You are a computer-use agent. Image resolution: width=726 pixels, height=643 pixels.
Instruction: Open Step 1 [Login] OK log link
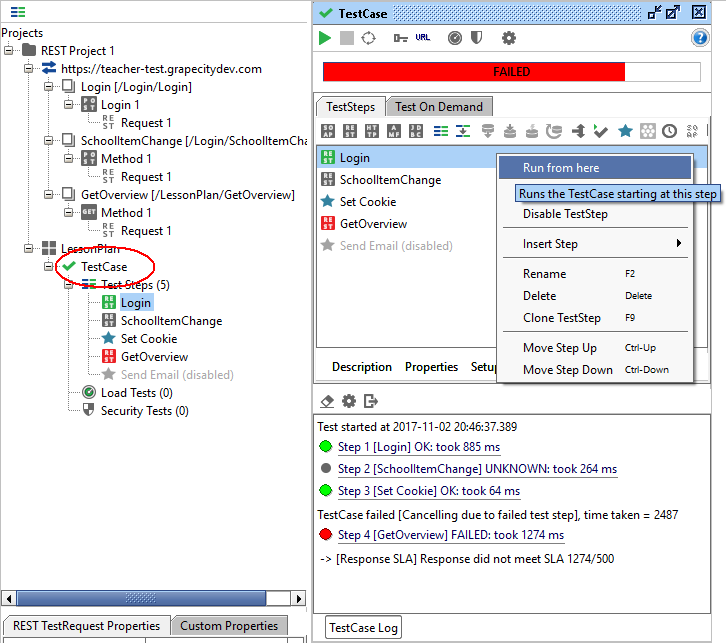(419, 447)
